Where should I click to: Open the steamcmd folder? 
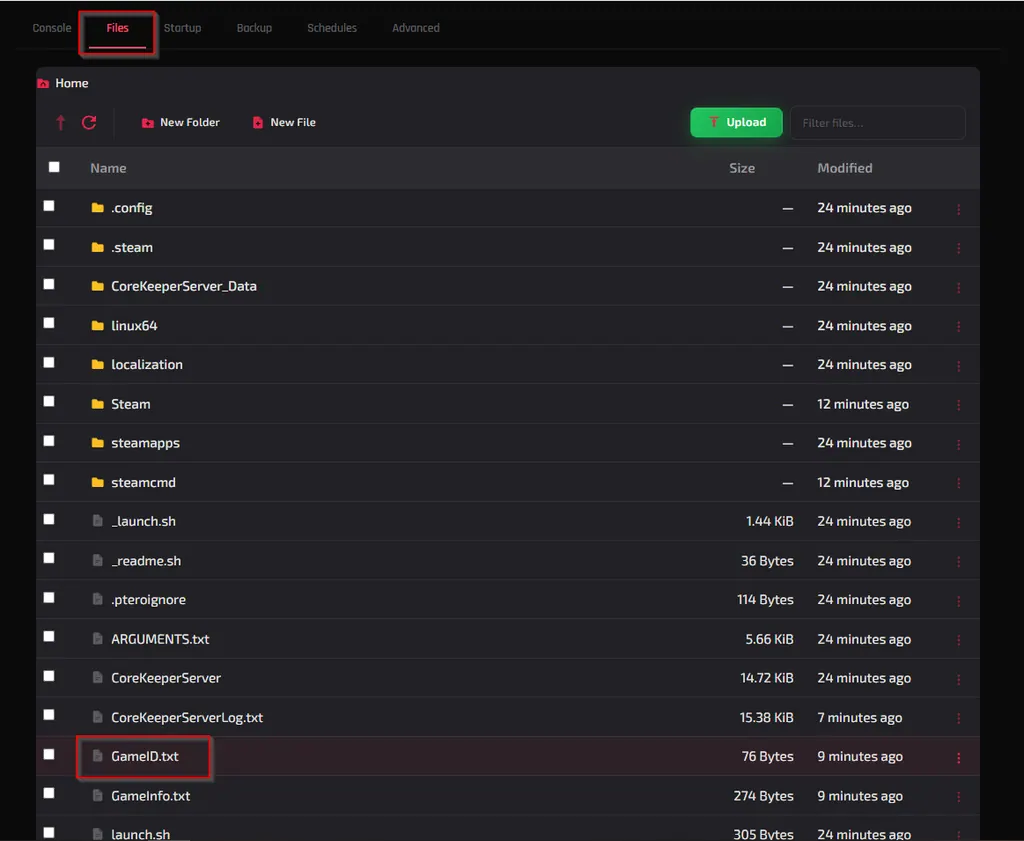(x=143, y=483)
